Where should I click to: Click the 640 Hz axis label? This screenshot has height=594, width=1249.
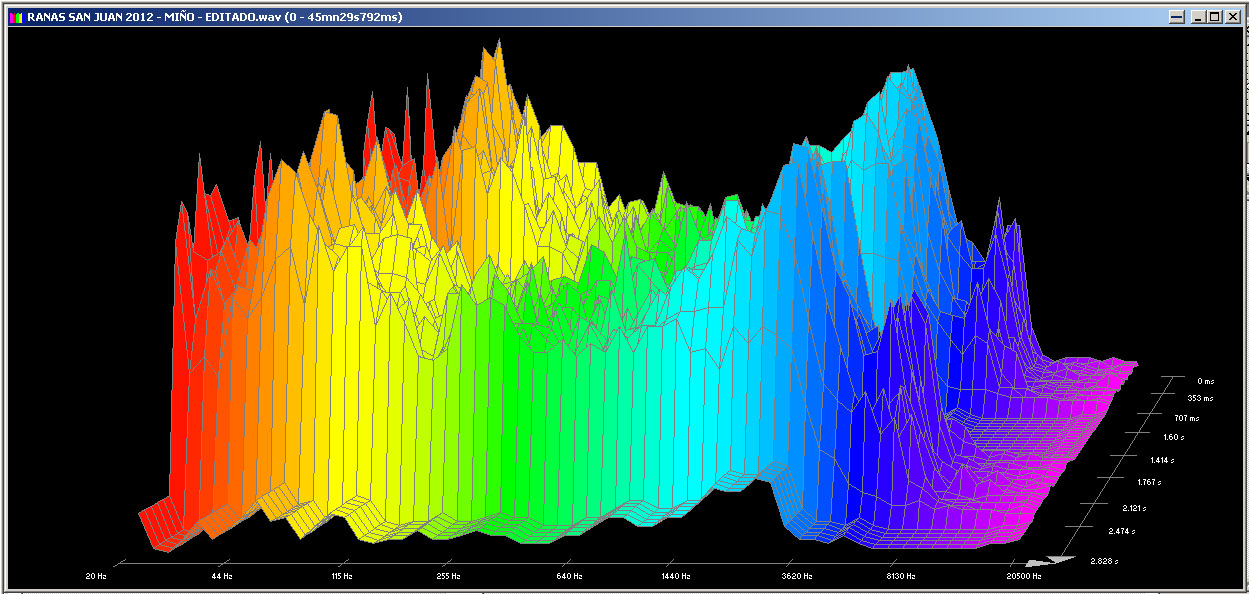tap(569, 577)
